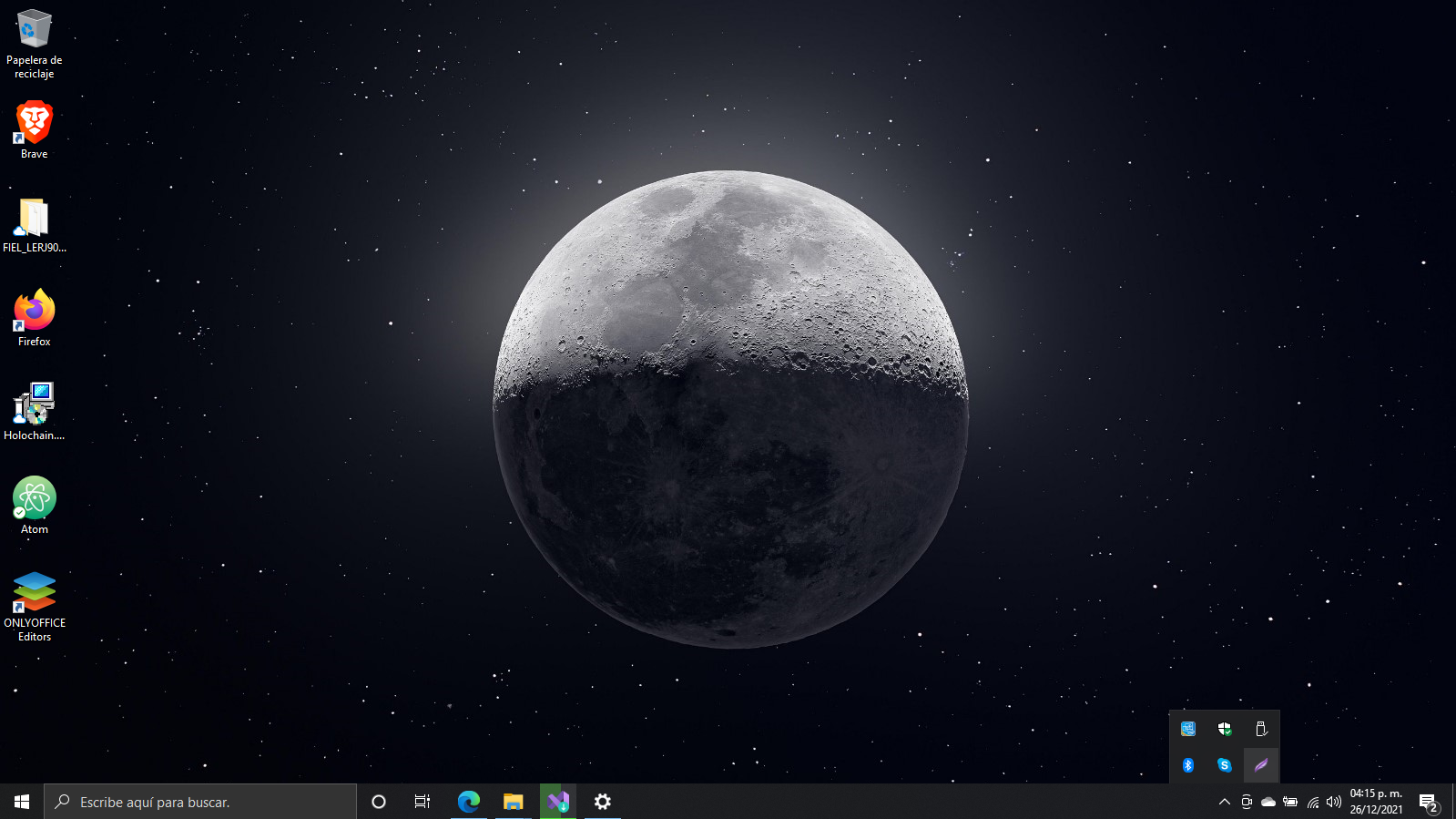Open Task View from the taskbar
Viewport: 1456px width, 819px height.
pos(423,802)
